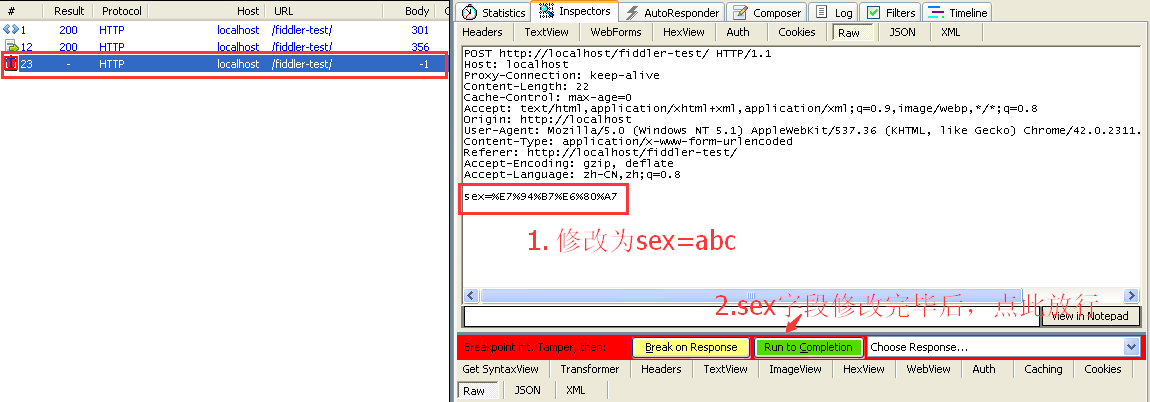Select the response JSON tab
The image size is (1150, 402).
(x=527, y=390)
